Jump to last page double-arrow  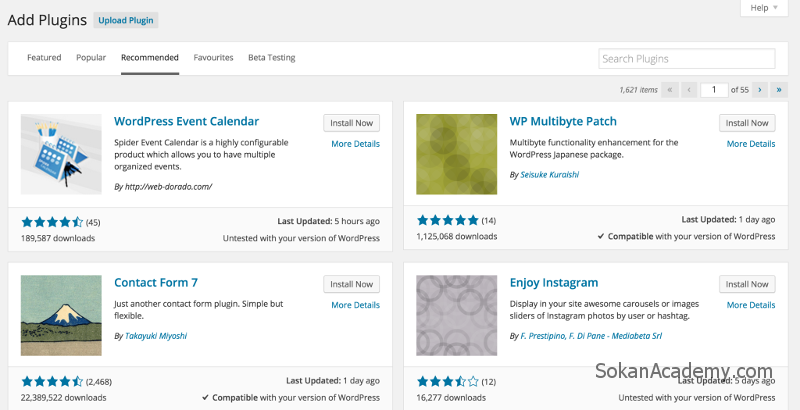click(779, 90)
